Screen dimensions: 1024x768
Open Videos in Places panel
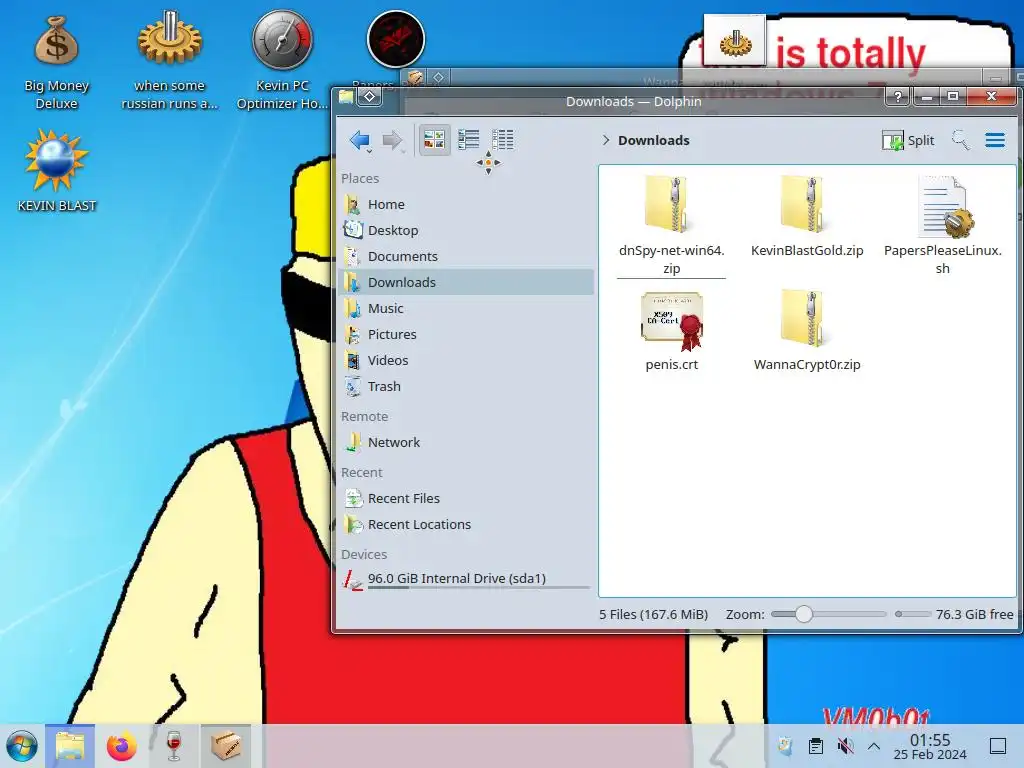click(466, 360)
